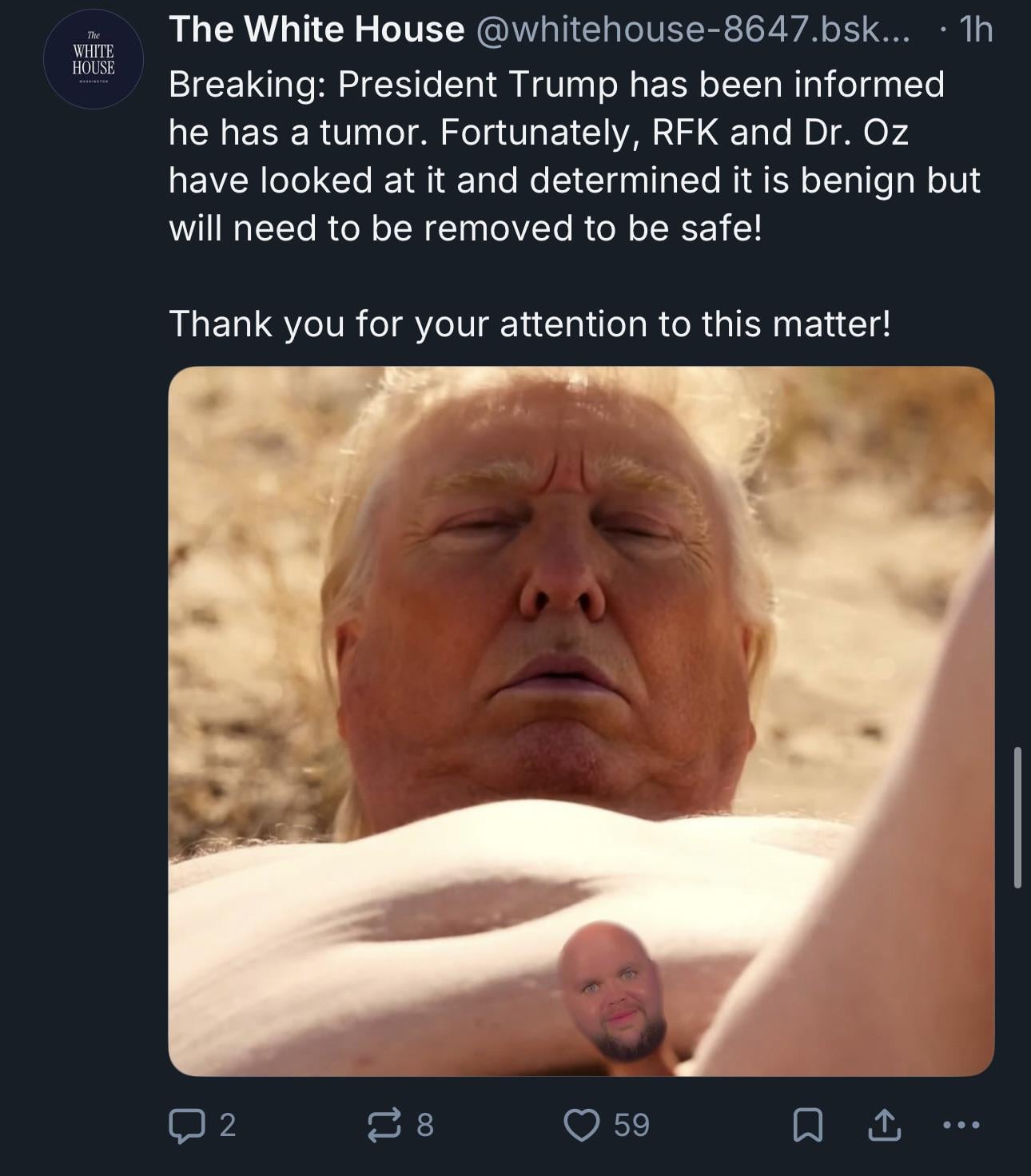Open The White House profile avatar
Image resolution: width=1031 pixels, height=1176 pixels.
(x=94, y=59)
